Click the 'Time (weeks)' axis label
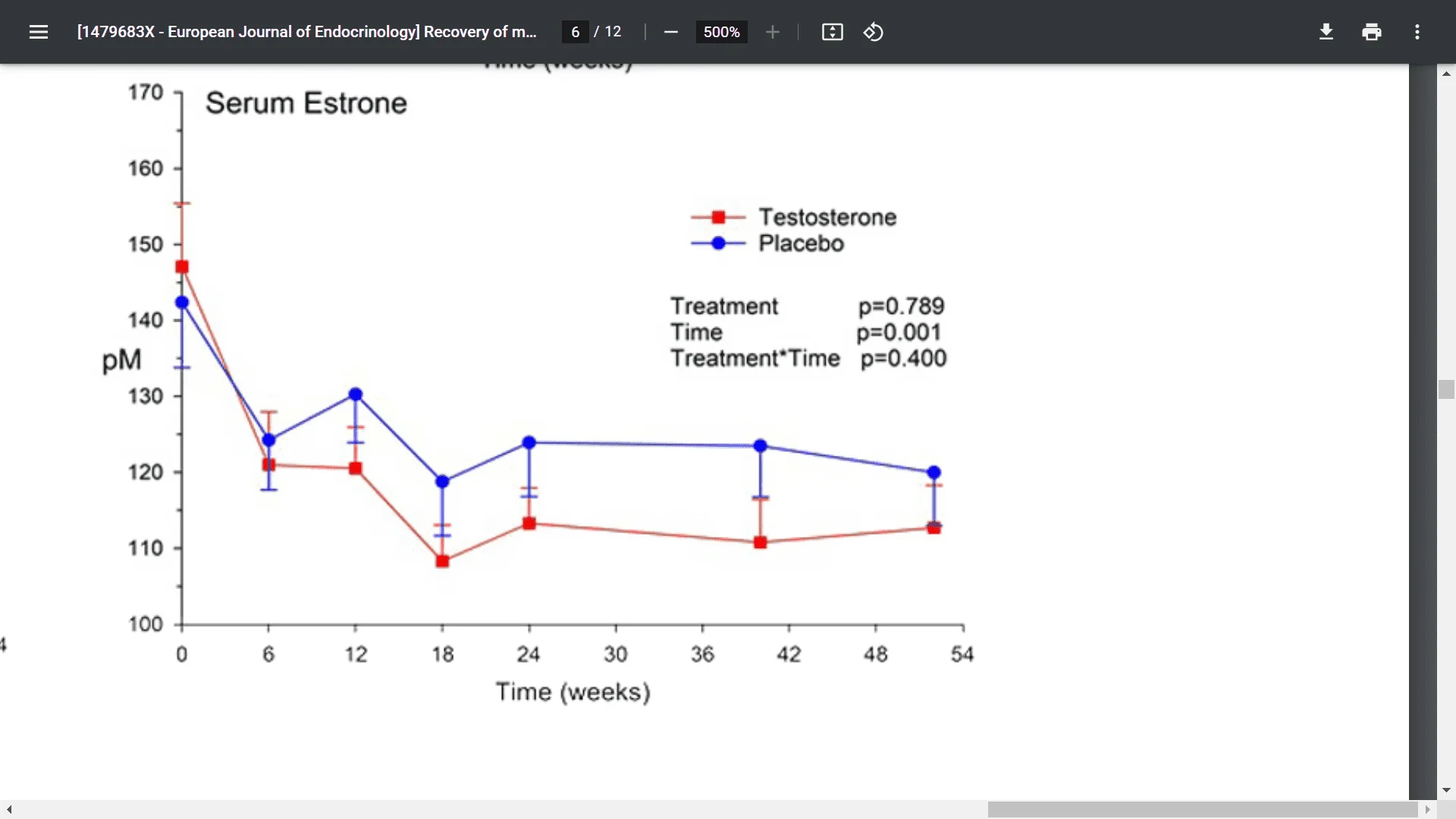This screenshot has height=819, width=1456. (573, 692)
